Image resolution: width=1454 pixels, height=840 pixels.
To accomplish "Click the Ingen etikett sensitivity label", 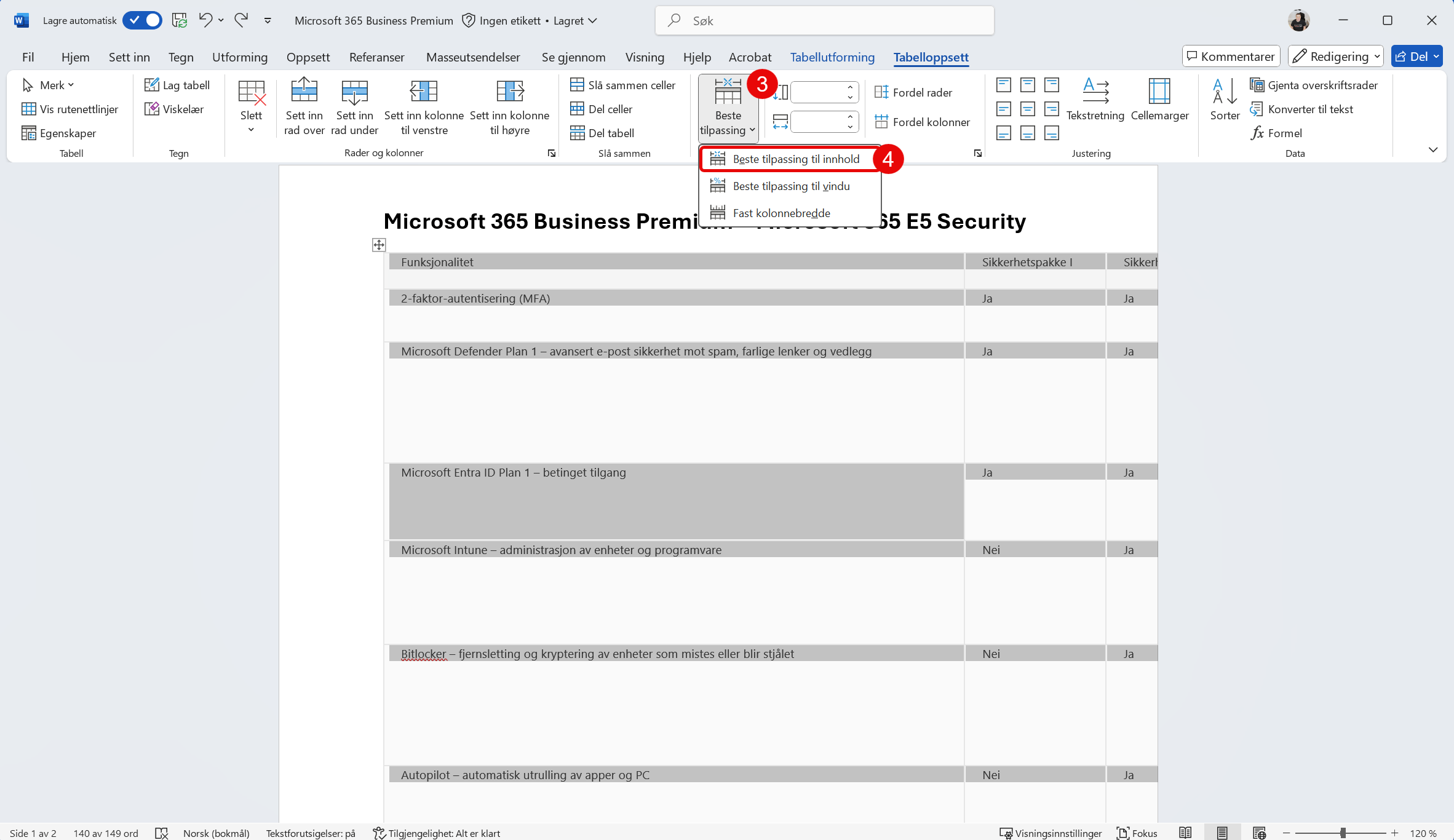I will pyautogui.click(x=501, y=20).
